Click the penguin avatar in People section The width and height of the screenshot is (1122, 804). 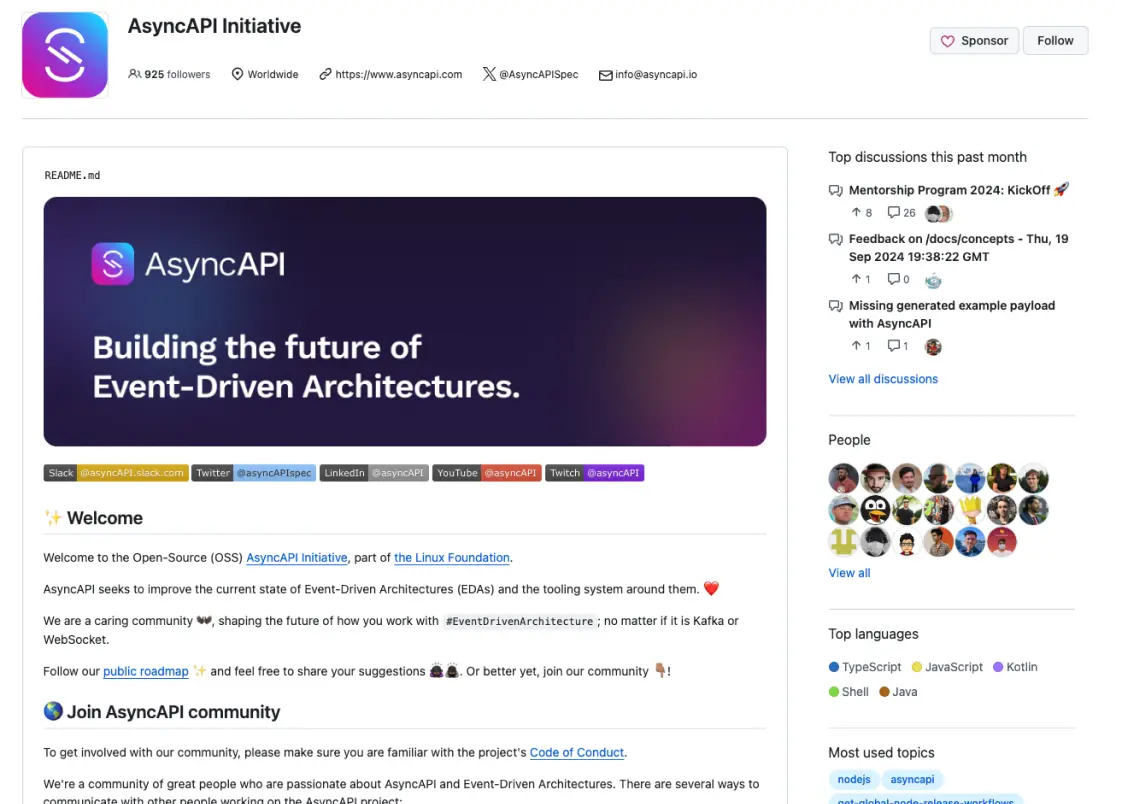point(874,510)
